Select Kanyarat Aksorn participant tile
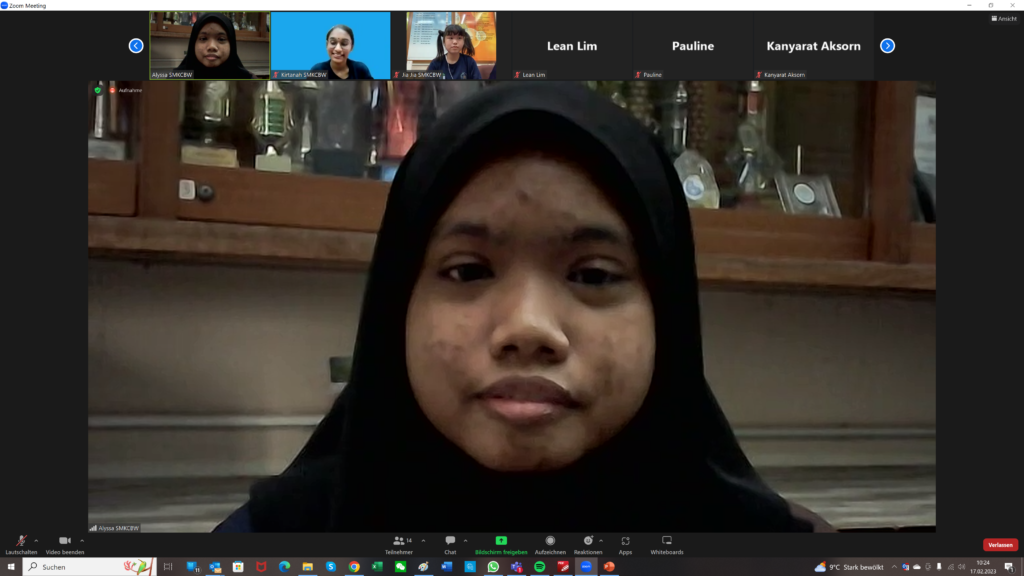 (813, 46)
